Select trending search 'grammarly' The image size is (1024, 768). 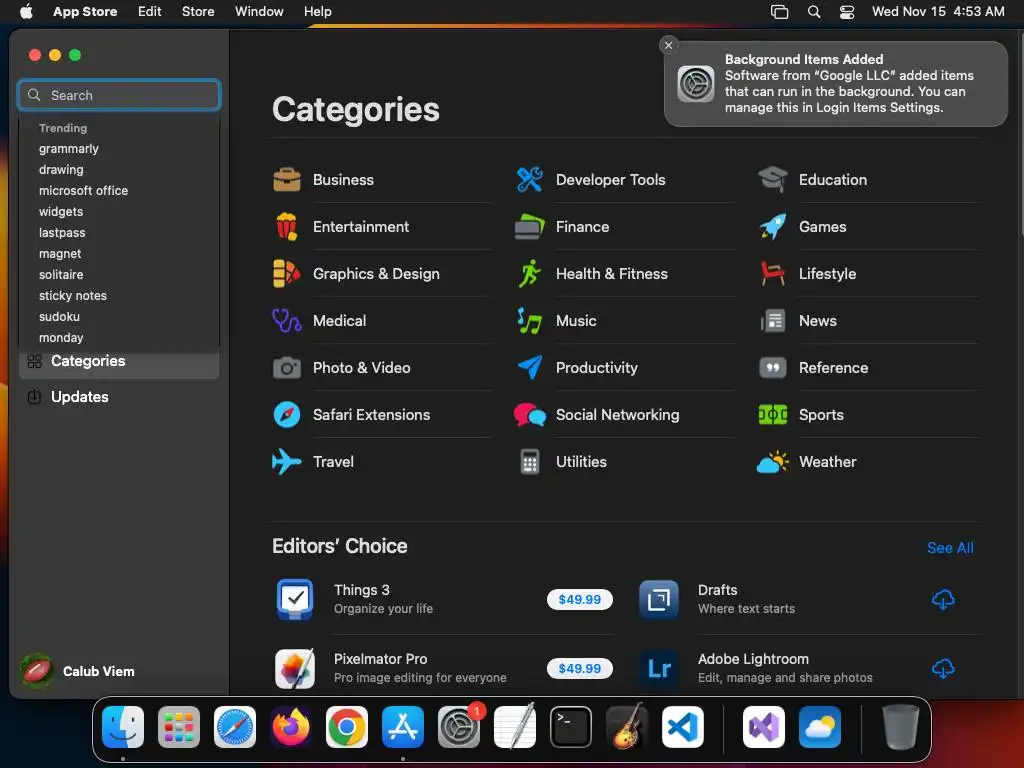(x=69, y=149)
